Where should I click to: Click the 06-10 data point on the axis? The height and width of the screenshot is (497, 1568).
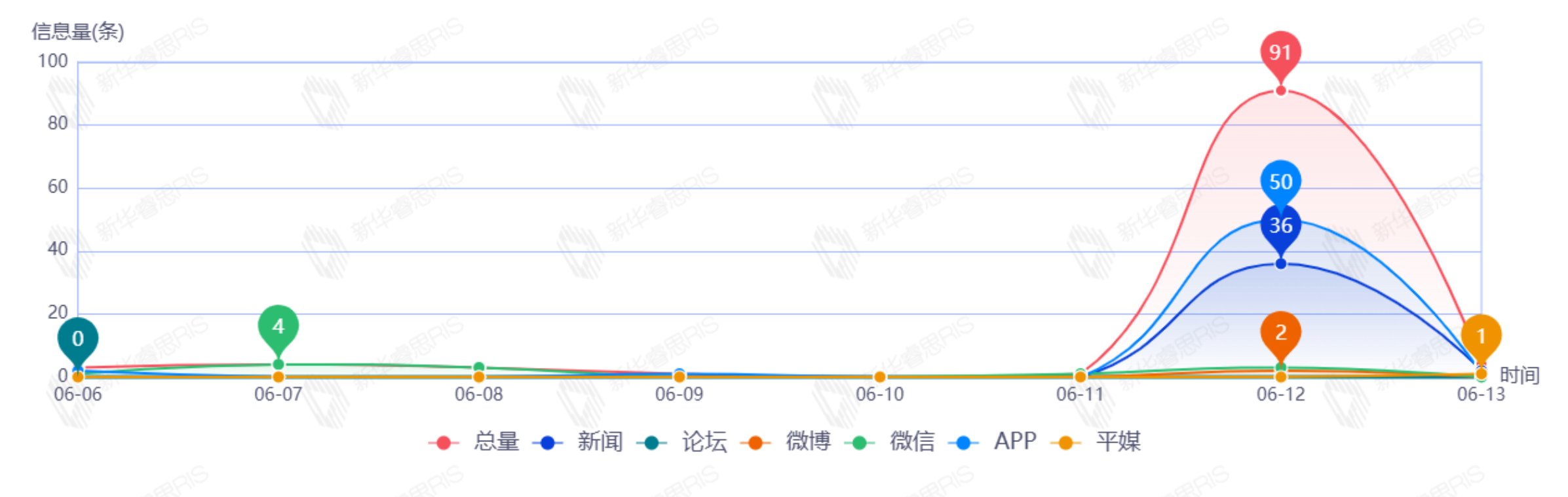(879, 377)
